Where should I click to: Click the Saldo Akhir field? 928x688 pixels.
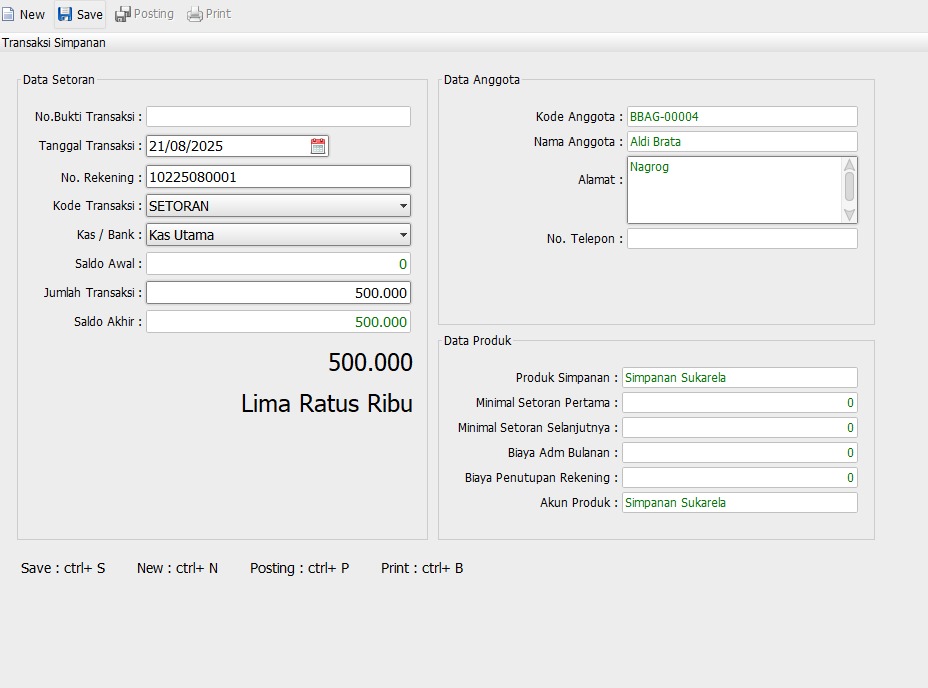coord(278,322)
